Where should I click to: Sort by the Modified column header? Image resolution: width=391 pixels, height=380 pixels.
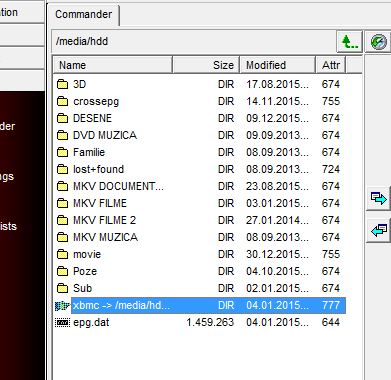278,65
